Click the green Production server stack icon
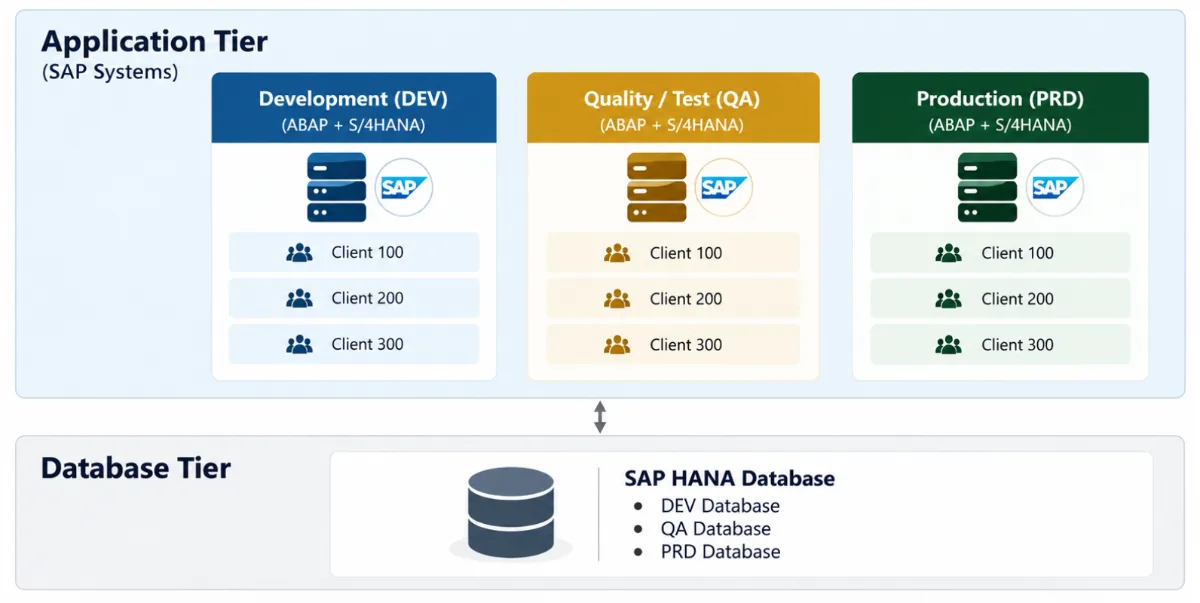This screenshot has width=1200, height=603. pyautogui.click(x=987, y=187)
